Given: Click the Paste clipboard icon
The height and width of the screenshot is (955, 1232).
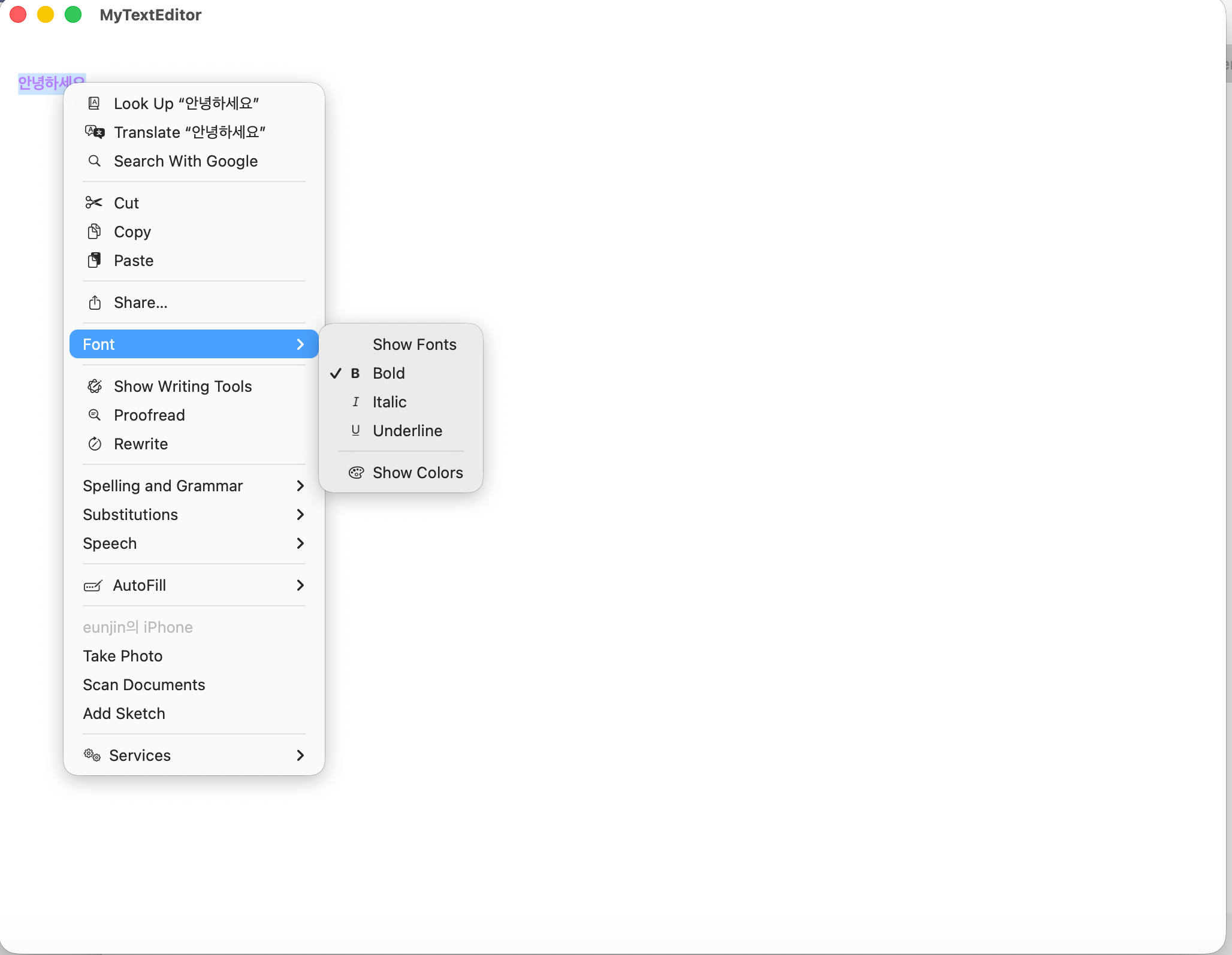Looking at the screenshot, I should (94, 260).
